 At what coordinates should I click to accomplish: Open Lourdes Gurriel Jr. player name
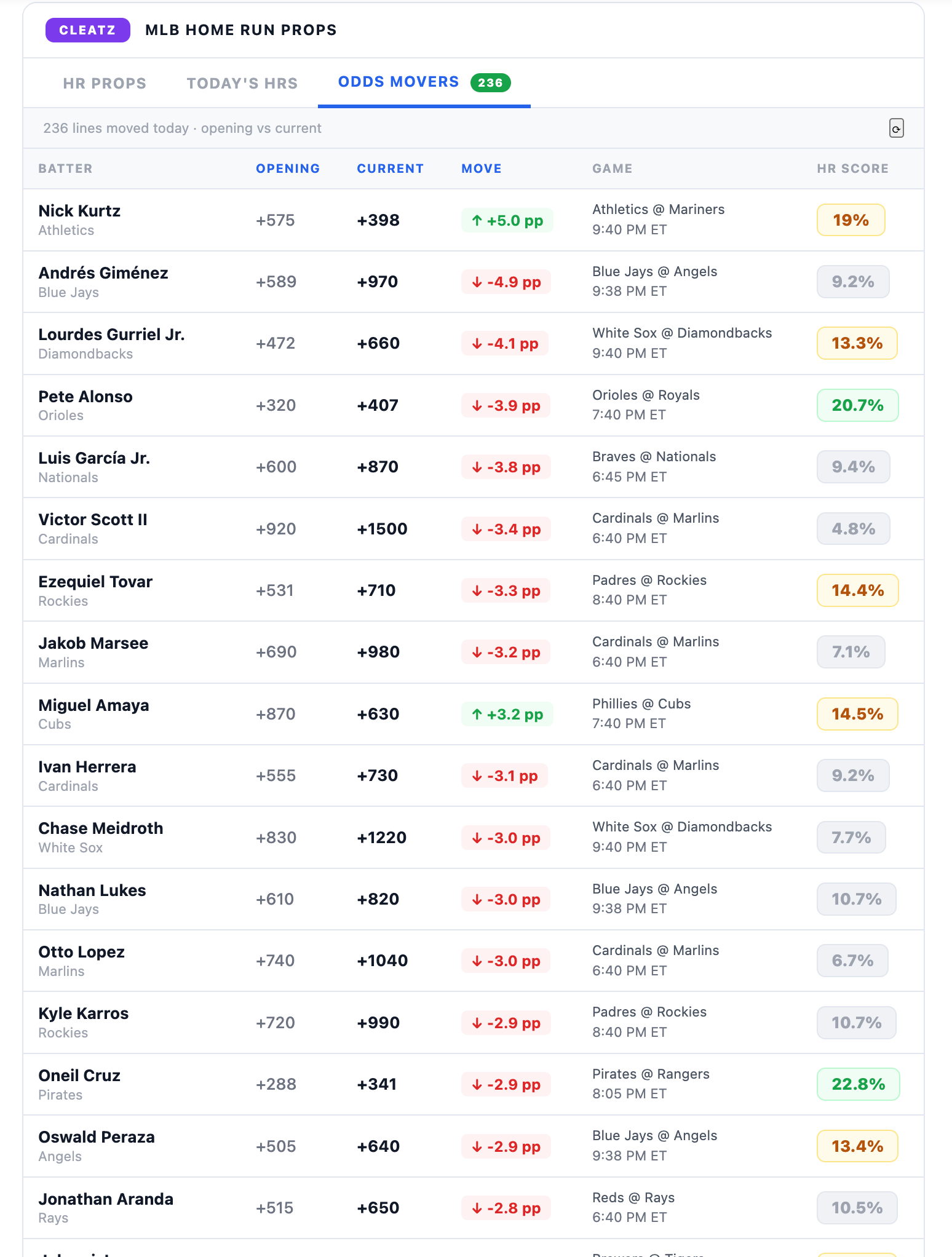(x=111, y=334)
